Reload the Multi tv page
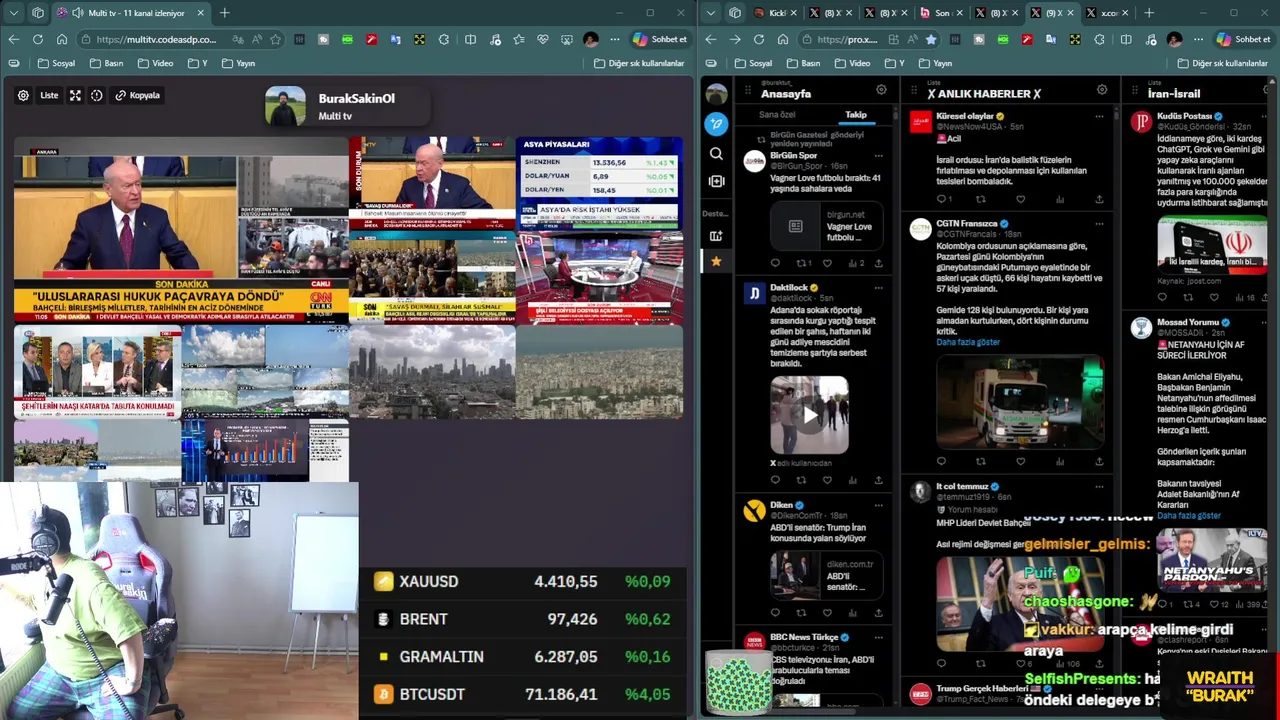The width and height of the screenshot is (1280, 720). click(37, 39)
